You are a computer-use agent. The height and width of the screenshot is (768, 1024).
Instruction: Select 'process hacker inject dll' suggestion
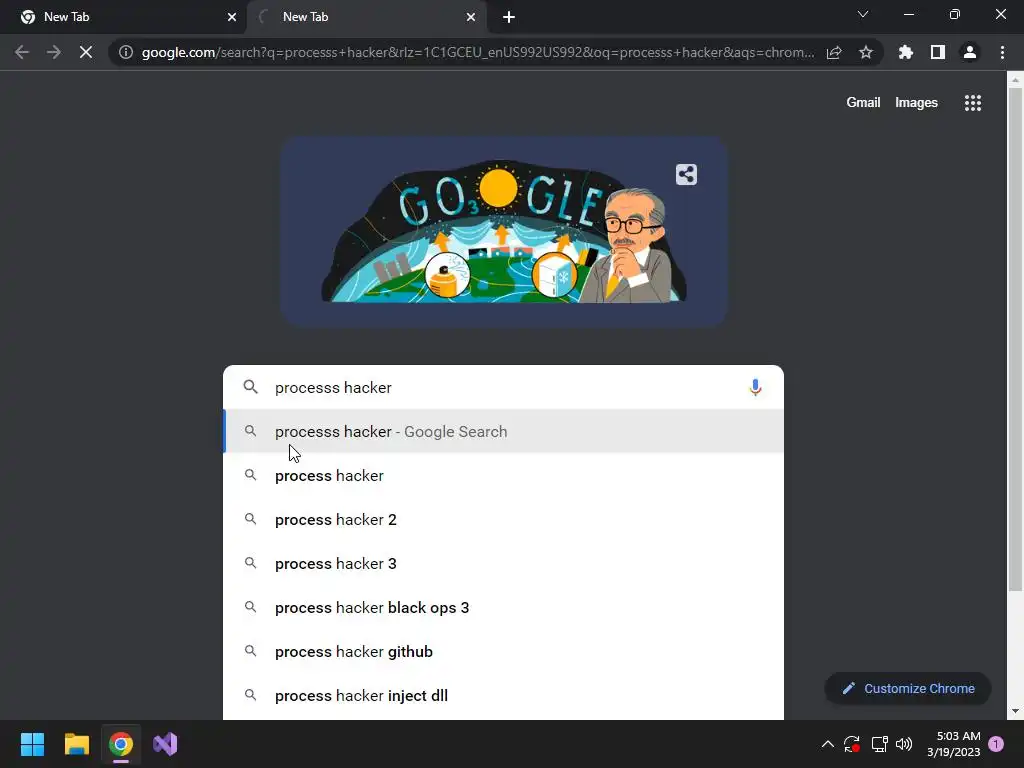(504, 696)
